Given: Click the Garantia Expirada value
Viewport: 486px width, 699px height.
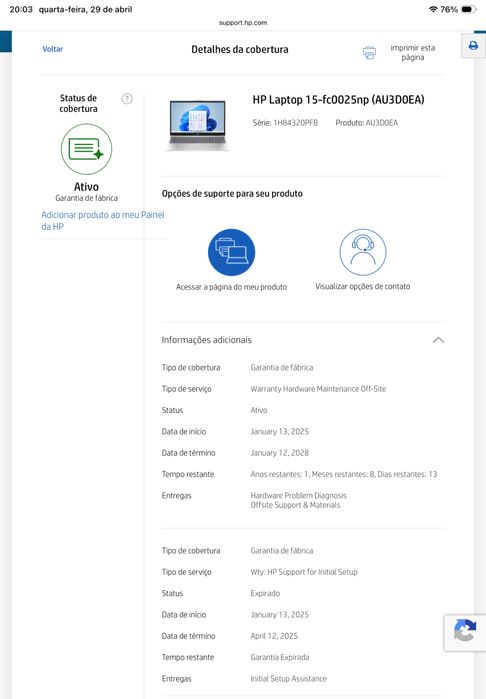Looking at the screenshot, I should (x=280, y=658).
